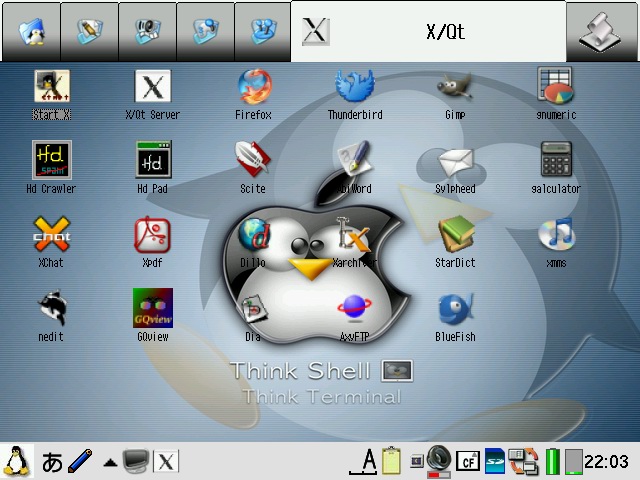Launch XChat from the desktop

coord(51,236)
